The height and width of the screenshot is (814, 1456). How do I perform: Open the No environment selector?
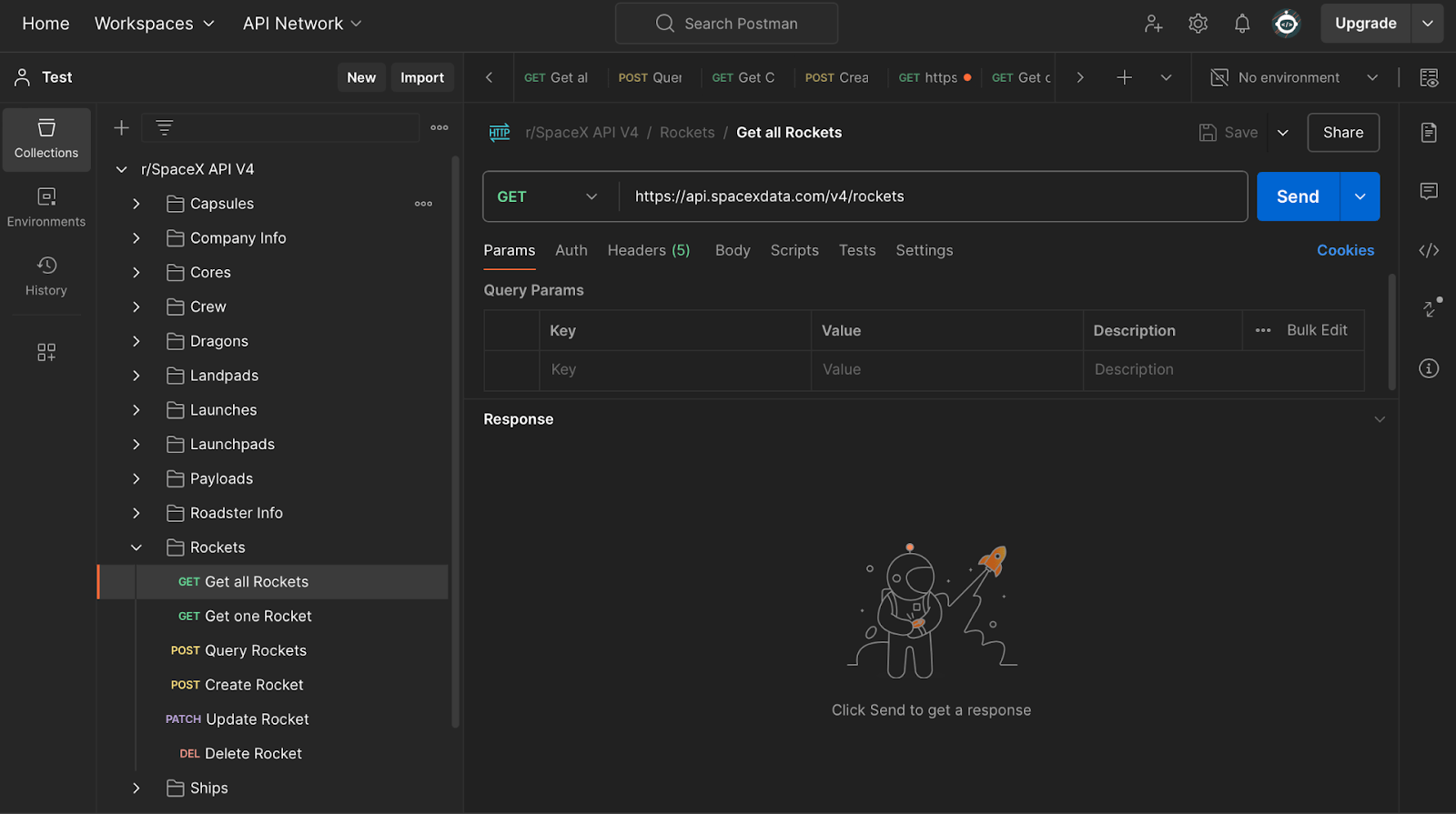[1294, 77]
